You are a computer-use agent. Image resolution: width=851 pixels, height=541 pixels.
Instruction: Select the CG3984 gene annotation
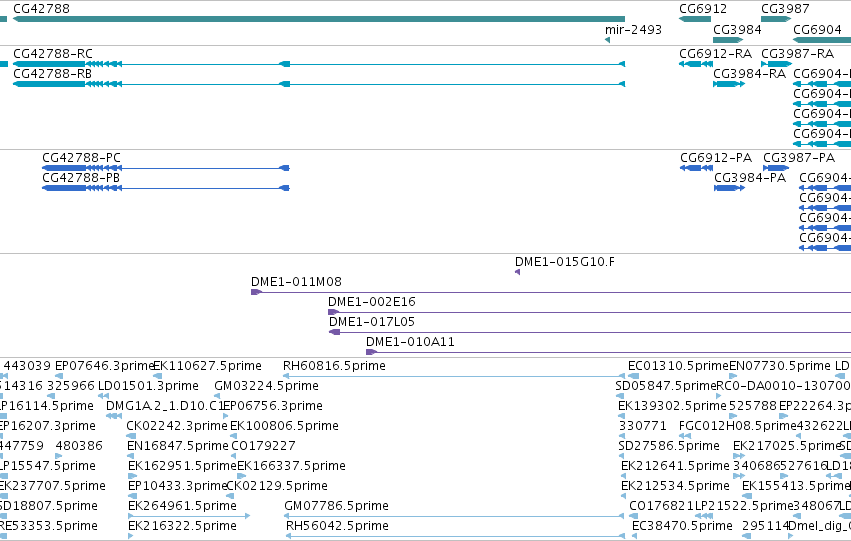728,40
